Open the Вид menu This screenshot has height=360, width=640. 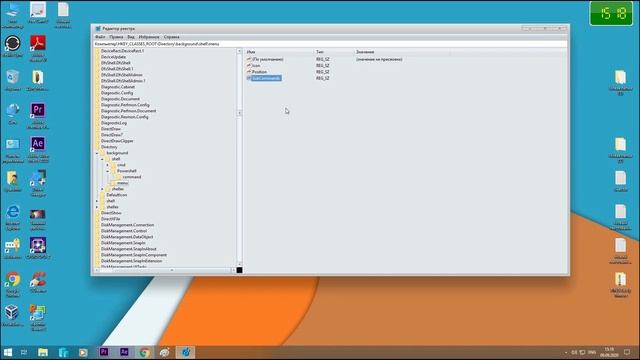(131, 37)
